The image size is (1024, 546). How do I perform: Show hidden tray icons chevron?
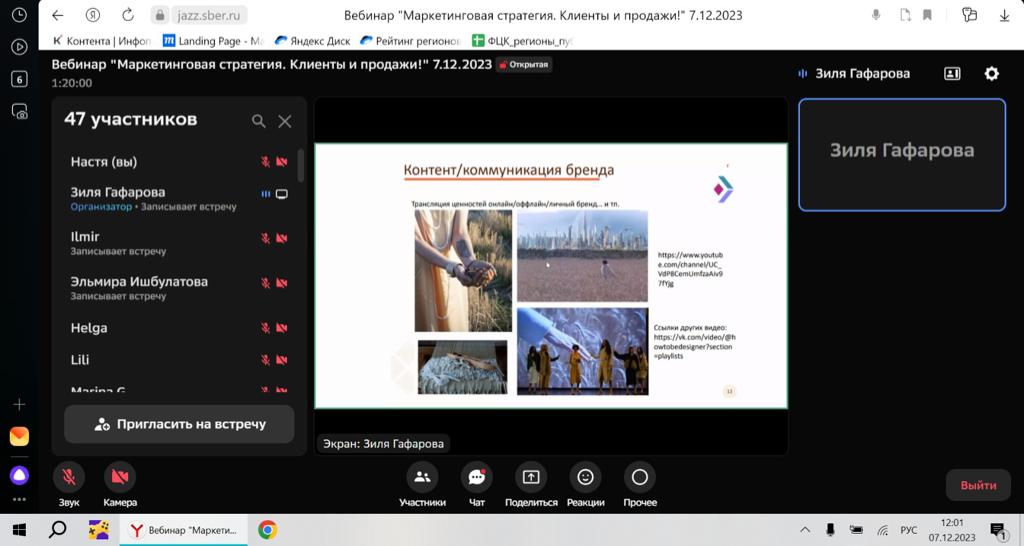(805, 530)
